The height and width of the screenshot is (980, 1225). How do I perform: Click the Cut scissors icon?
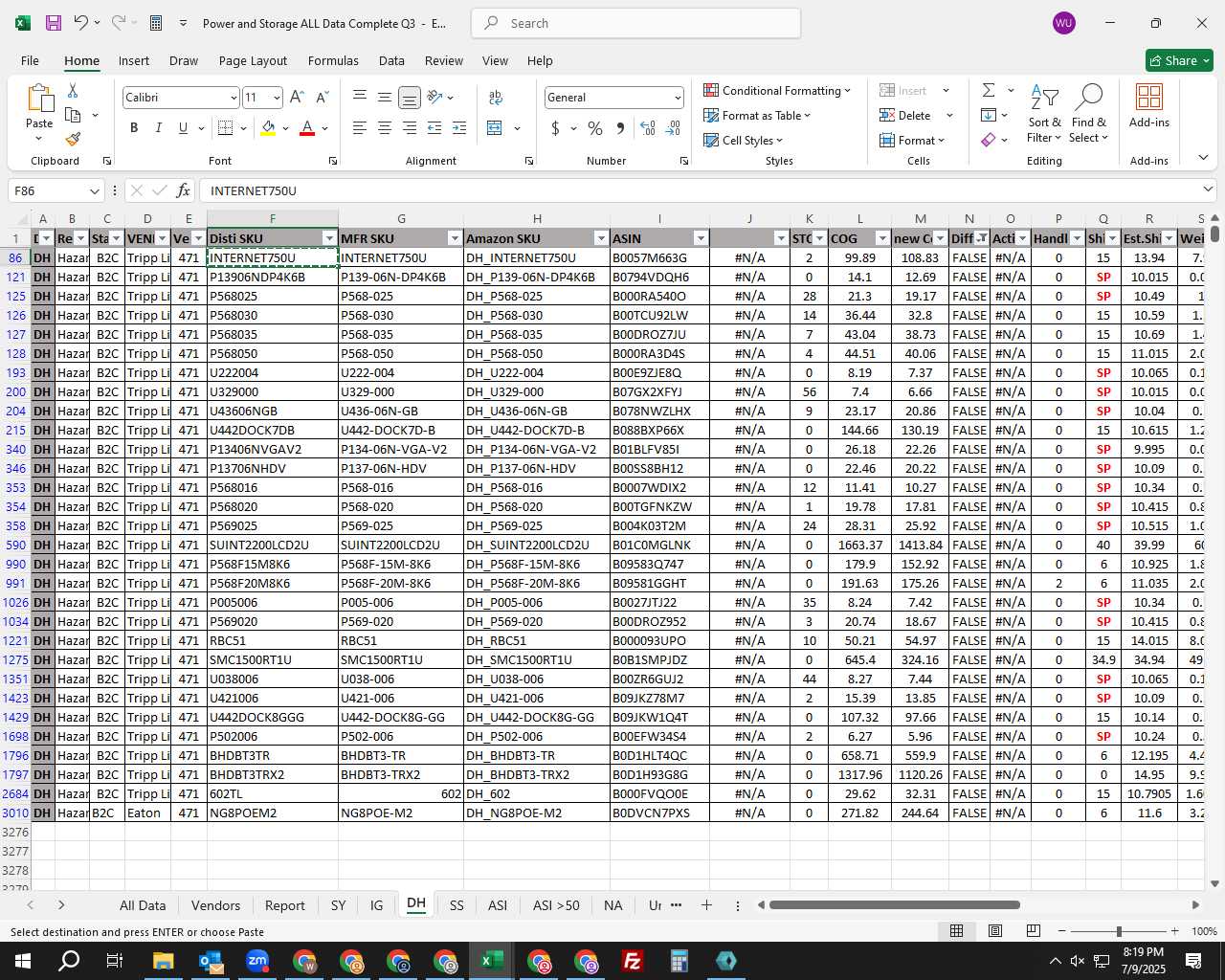click(x=73, y=90)
